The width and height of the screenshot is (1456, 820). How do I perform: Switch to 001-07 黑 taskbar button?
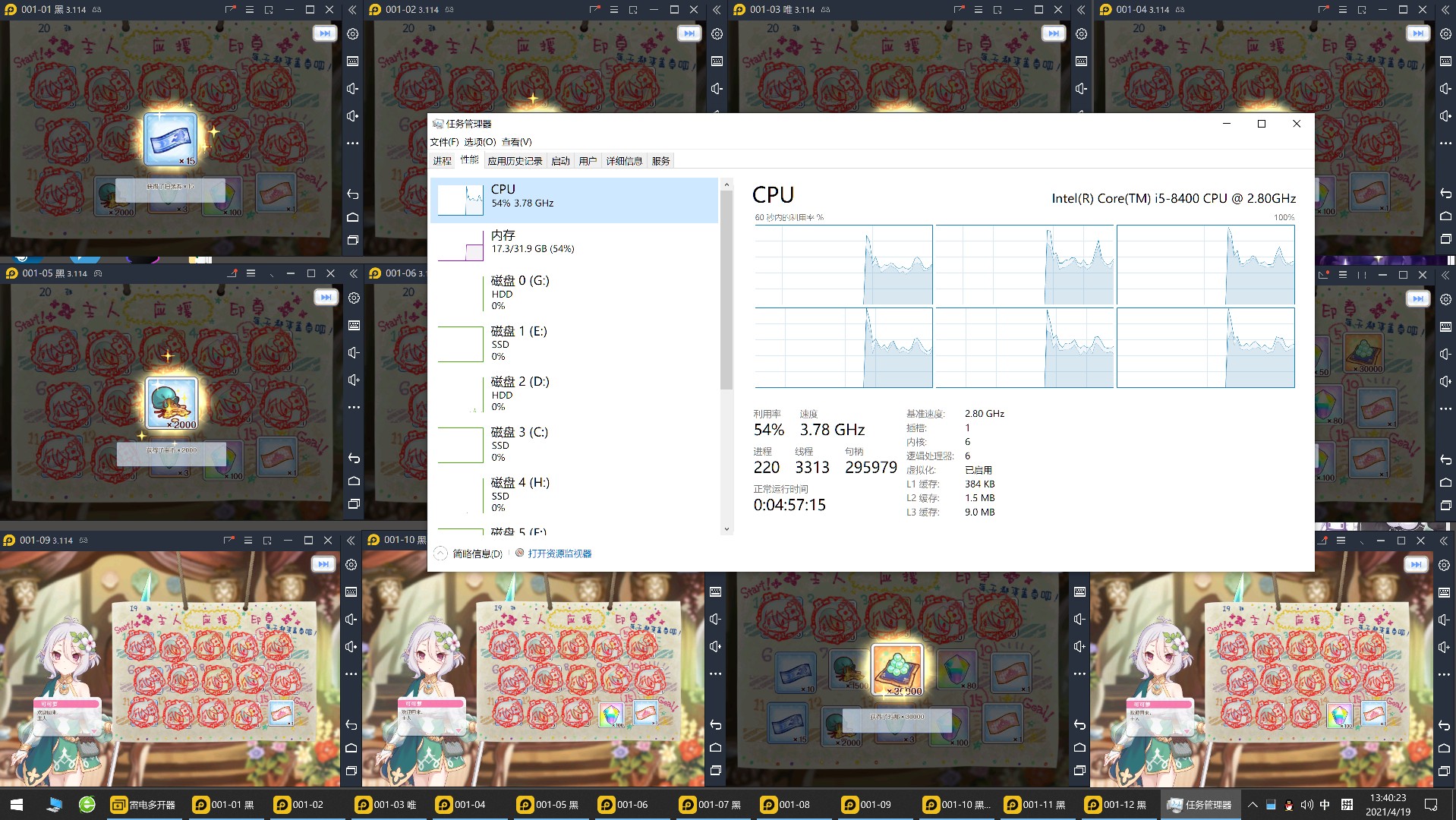click(x=711, y=805)
